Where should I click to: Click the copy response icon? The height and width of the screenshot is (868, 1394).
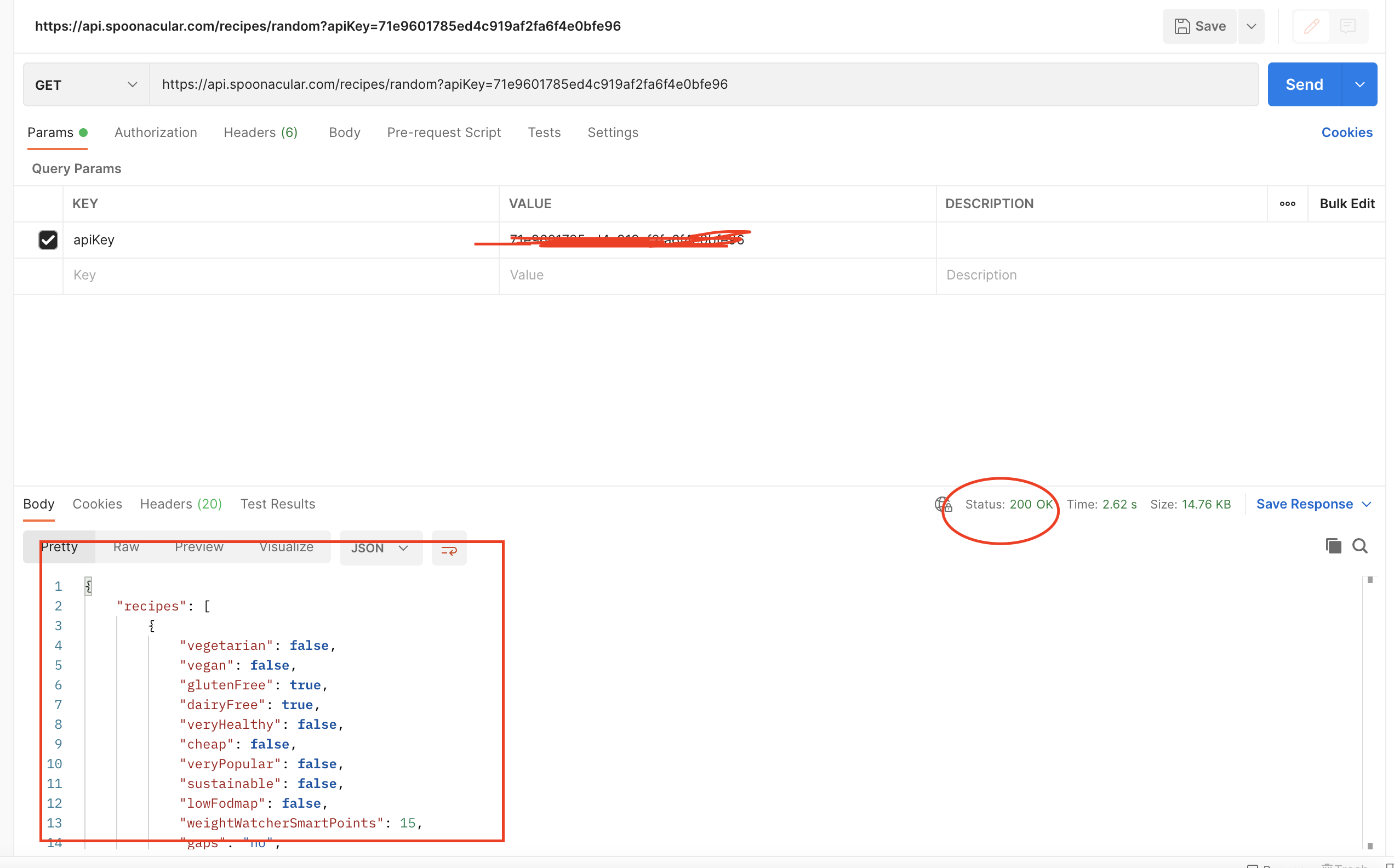[x=1333, y=545]
